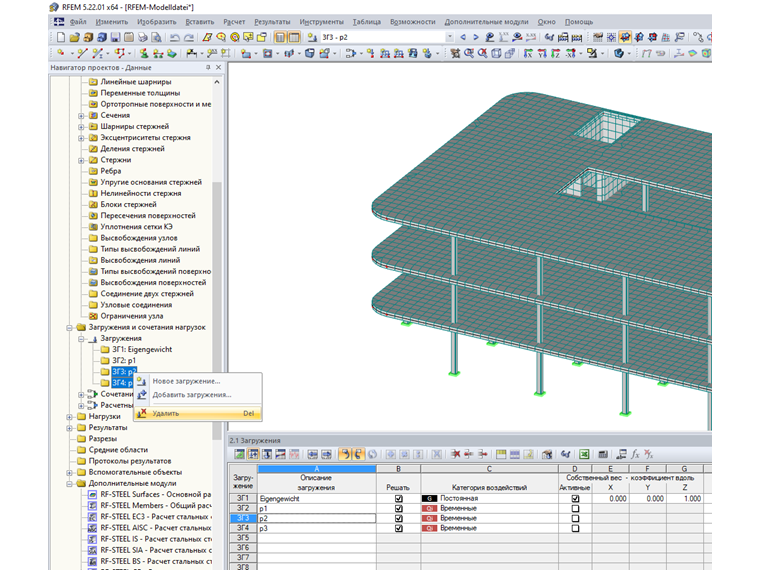Viewport: 760px width, 570px height.
Task: Enable Активные checkbox for ЗГ2 row
Action: pos(575,508)
